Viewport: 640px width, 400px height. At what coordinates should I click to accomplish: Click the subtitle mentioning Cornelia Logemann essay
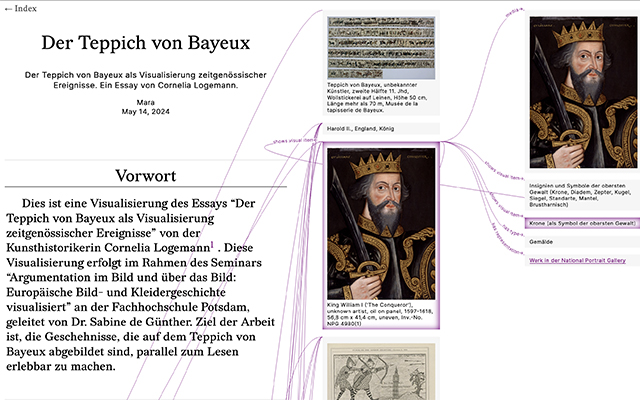click(146, 80)
